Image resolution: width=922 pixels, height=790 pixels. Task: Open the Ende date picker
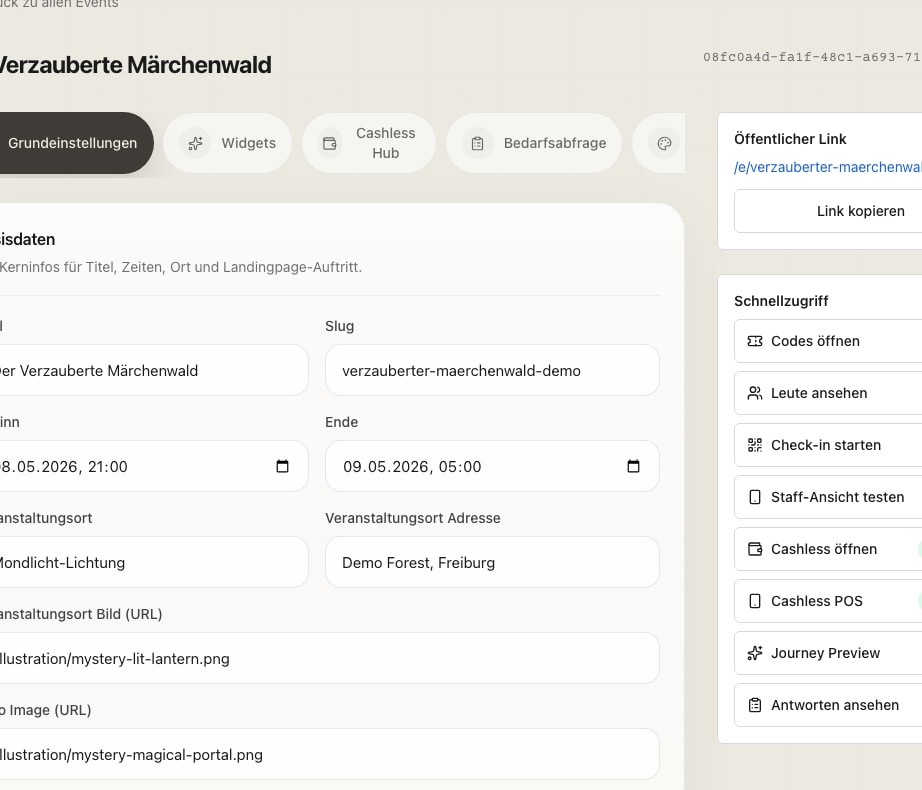pyautogui.click(x=634, y=465)
